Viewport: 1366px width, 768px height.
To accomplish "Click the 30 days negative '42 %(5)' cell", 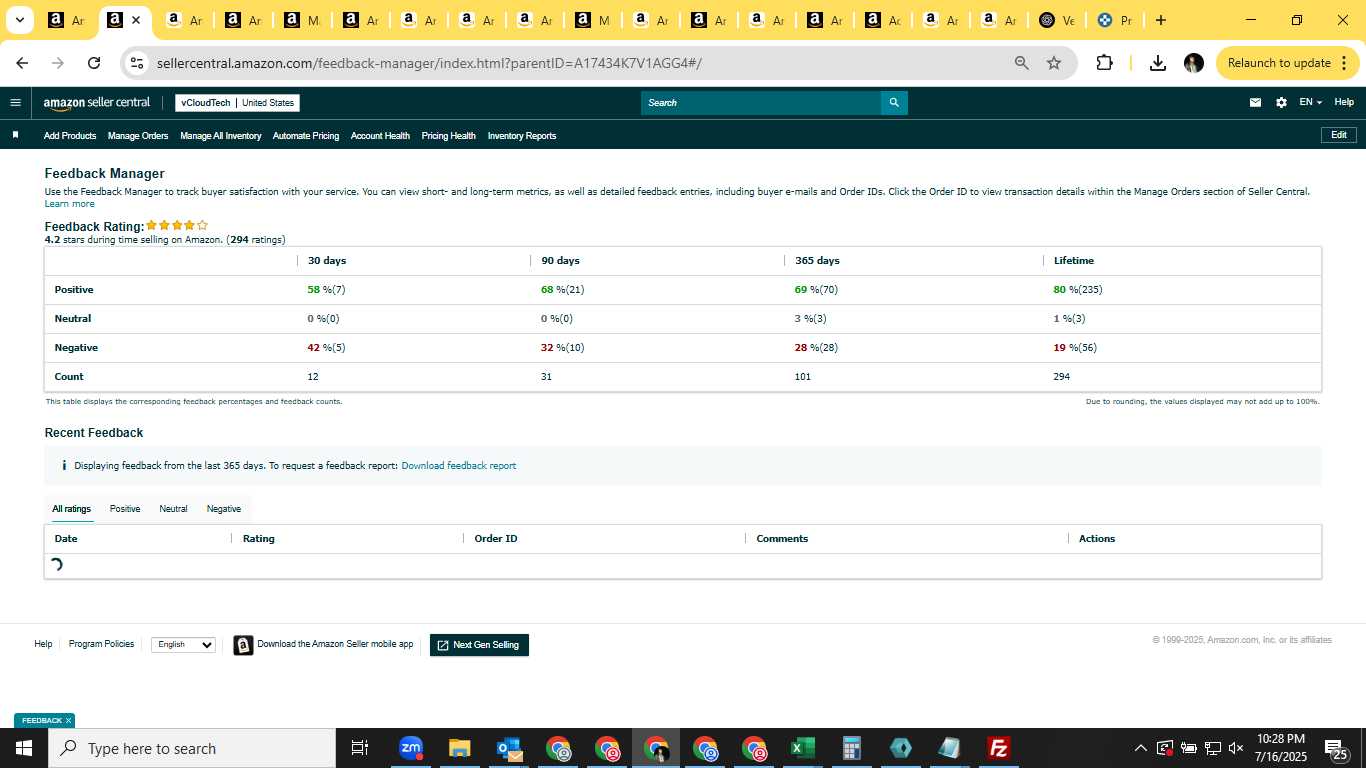I will point(326,348).
